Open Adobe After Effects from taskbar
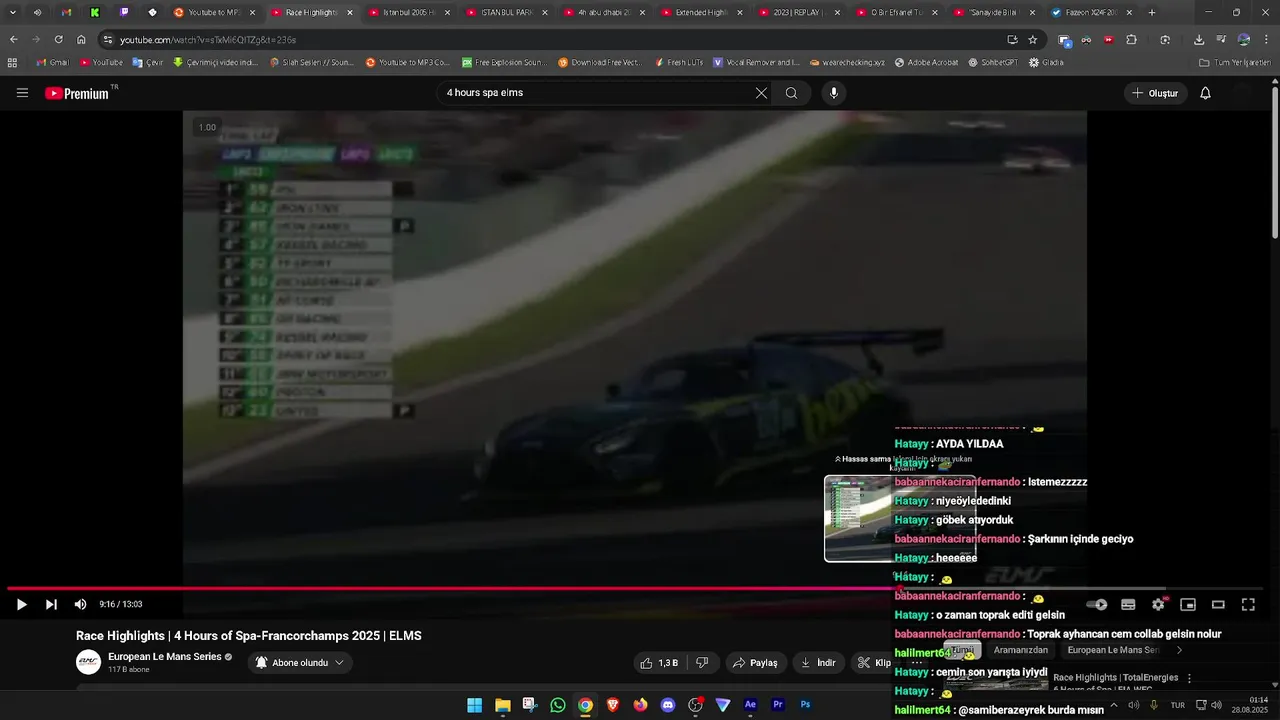Screen dimensions: 1280x720 (750, 705)
